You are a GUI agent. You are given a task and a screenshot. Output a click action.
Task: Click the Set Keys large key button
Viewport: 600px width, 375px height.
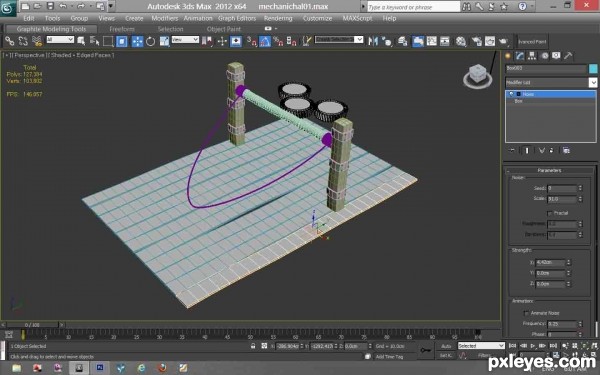tap(425, 350)
